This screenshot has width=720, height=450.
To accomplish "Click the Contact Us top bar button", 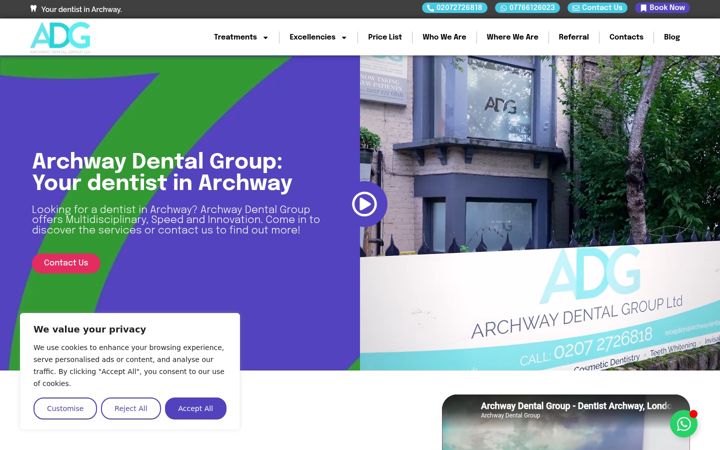I will [597, 8].
